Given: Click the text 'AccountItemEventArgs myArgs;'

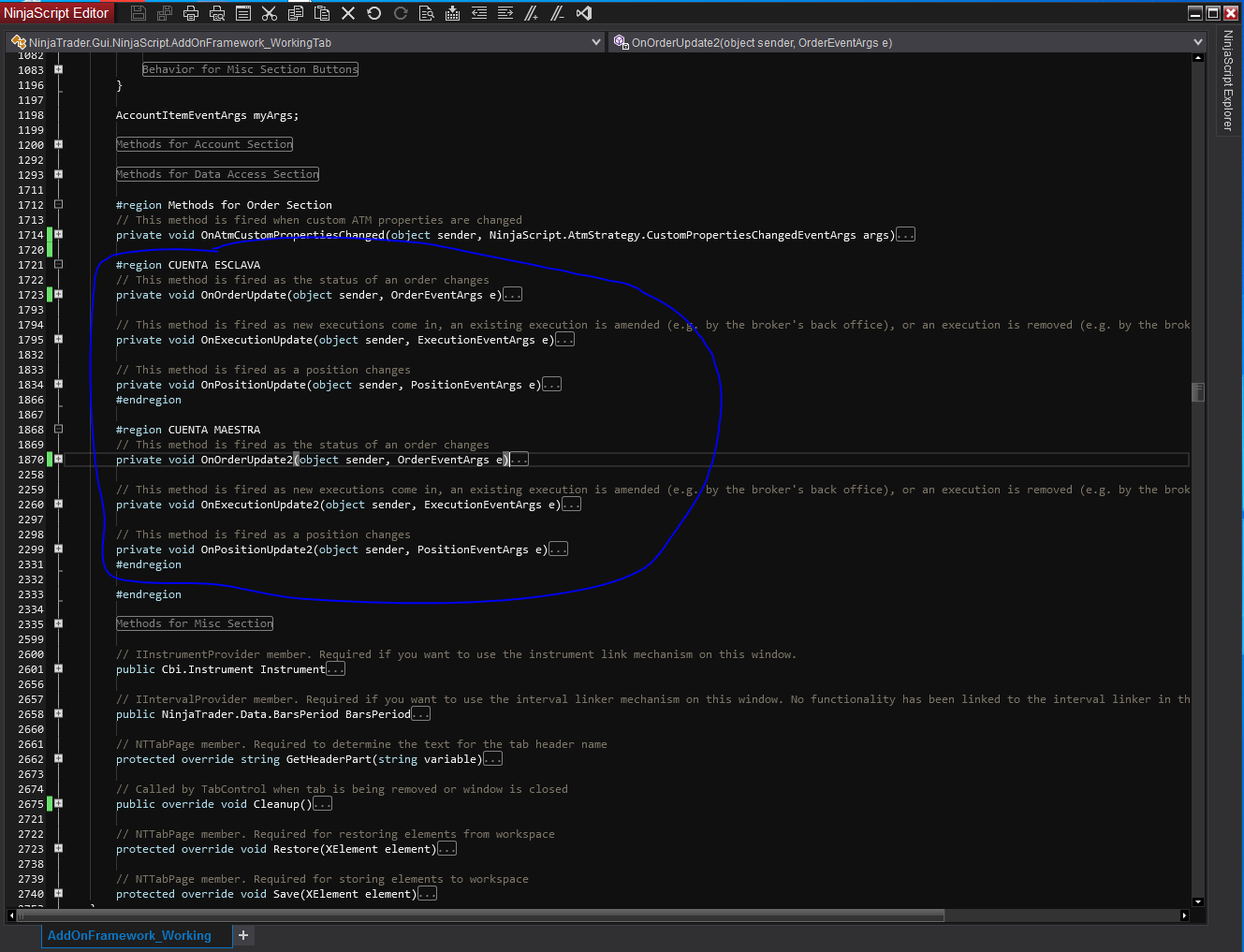Looking at the screenshot, I should click(207, 115).
